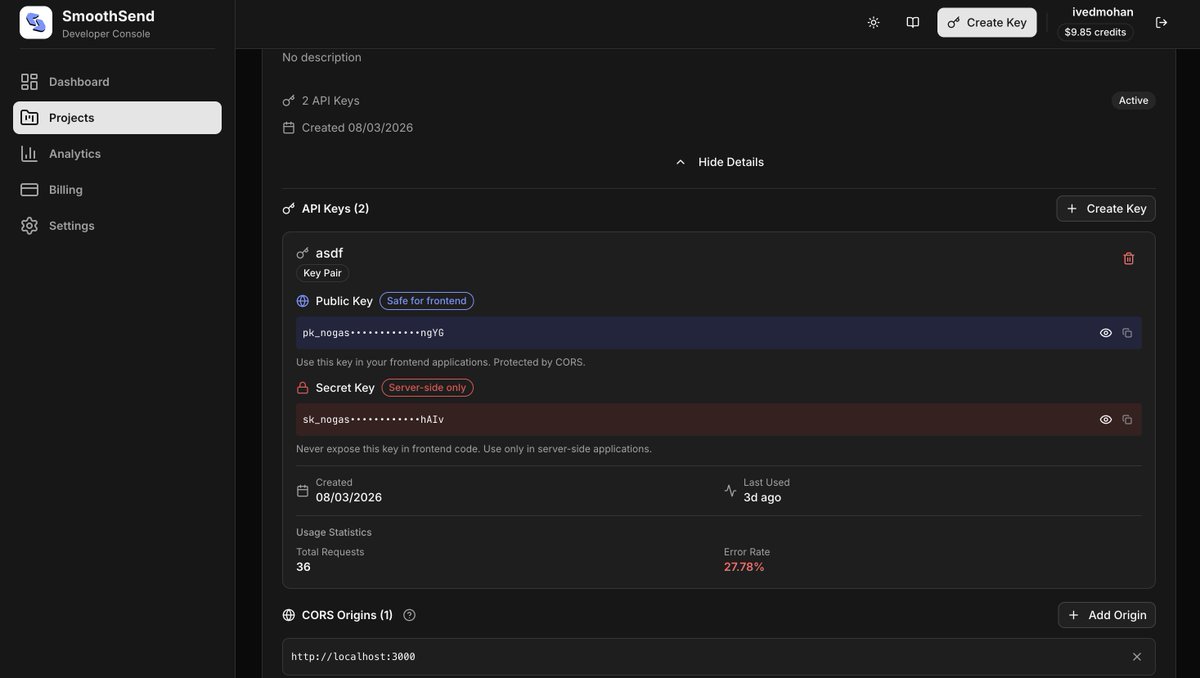1200x678 pixels.
Task: Click the 2 API Keys summary text
Action: pyautogui.click(x=330, y=101)
